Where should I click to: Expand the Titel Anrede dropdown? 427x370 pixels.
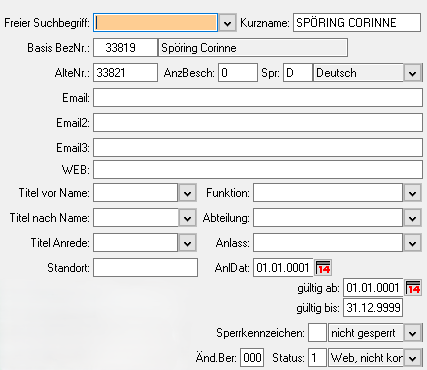pyautogui.click(x=187, y=243)
